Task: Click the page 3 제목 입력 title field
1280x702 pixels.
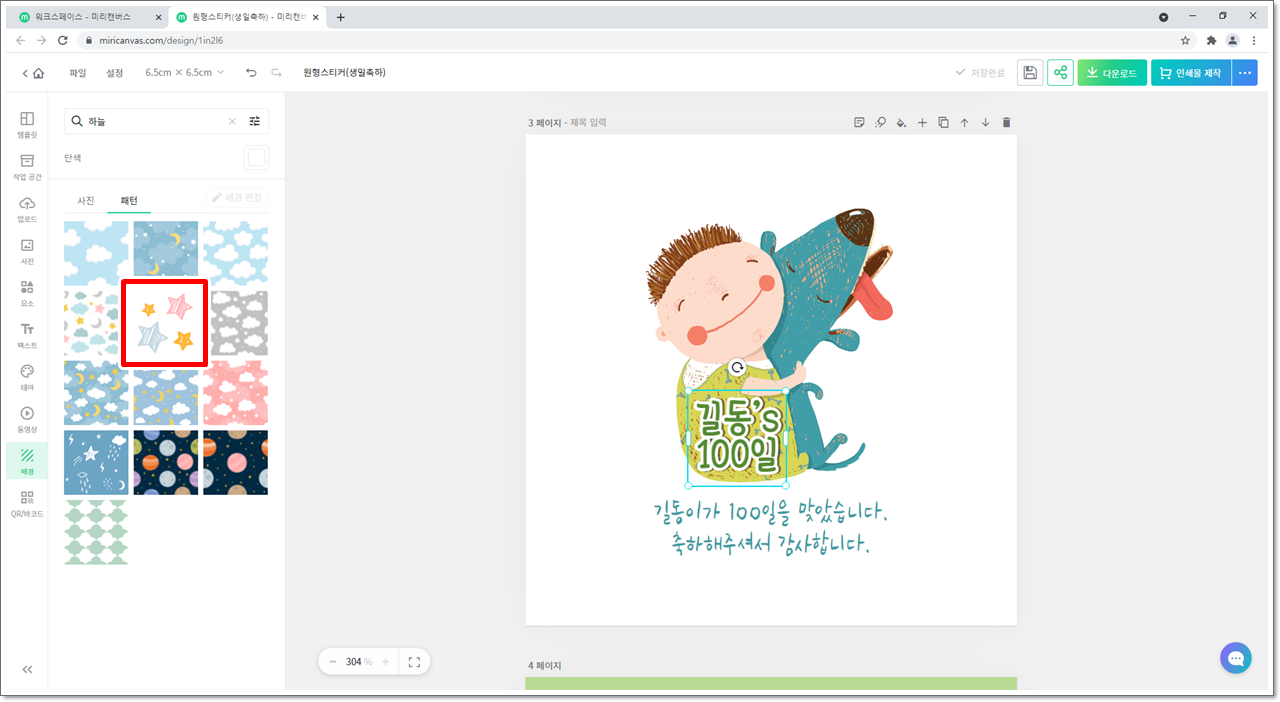Action: (x=588, y=123)
